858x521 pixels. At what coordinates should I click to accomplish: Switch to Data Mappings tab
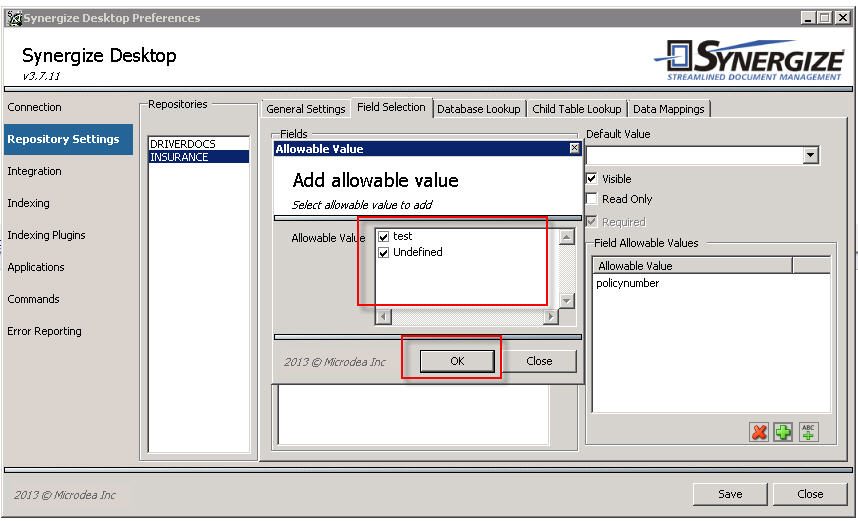669,109
